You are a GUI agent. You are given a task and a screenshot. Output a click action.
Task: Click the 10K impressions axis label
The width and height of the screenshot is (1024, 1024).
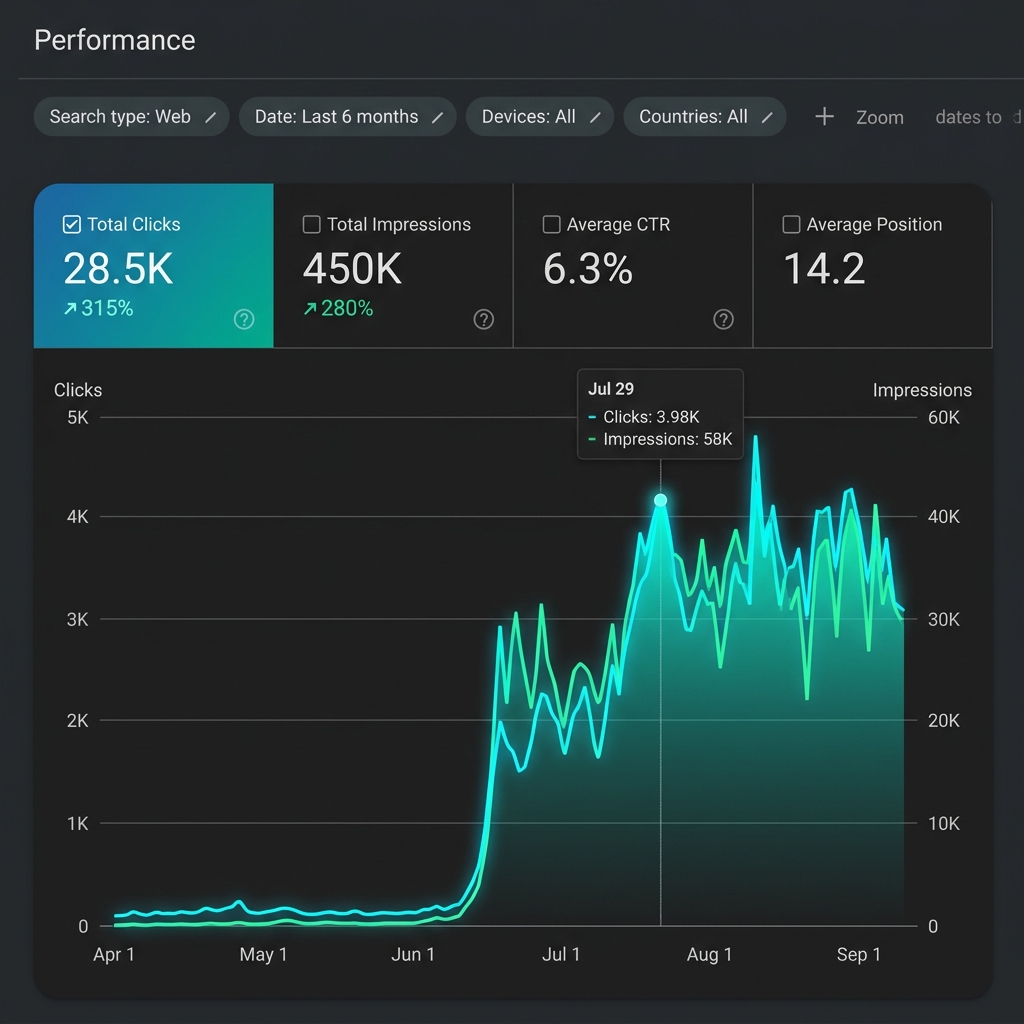[944, 824]
